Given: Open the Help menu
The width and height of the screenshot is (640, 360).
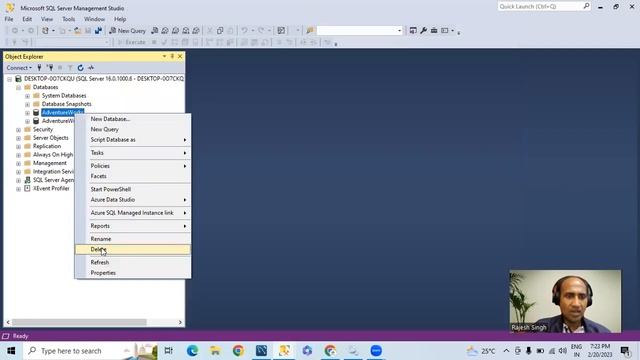Looking at the screenshot, I should point(120,19).
